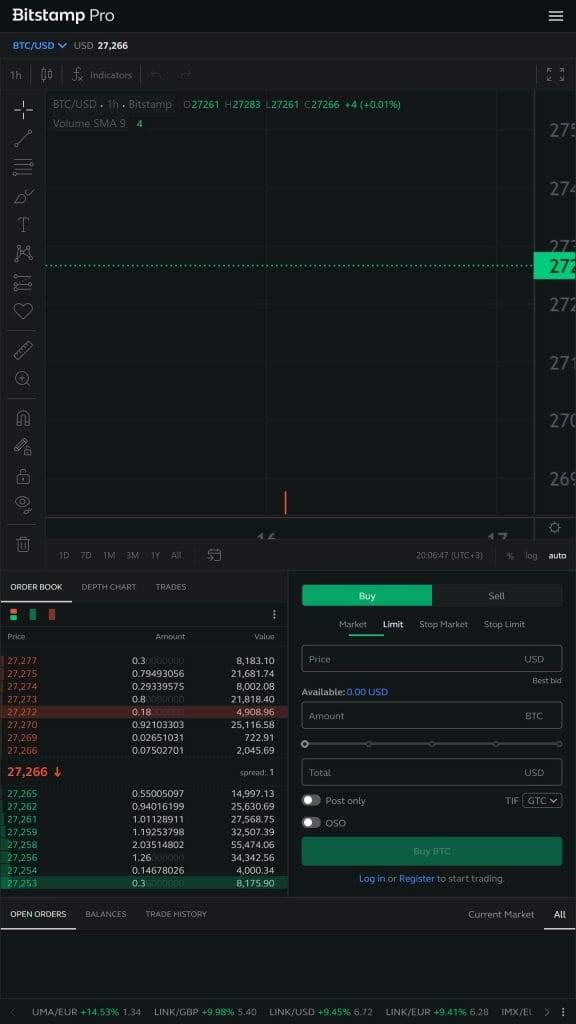Switch to the Trades tab
Screen dimensions: 576x1024
[170, 586]
